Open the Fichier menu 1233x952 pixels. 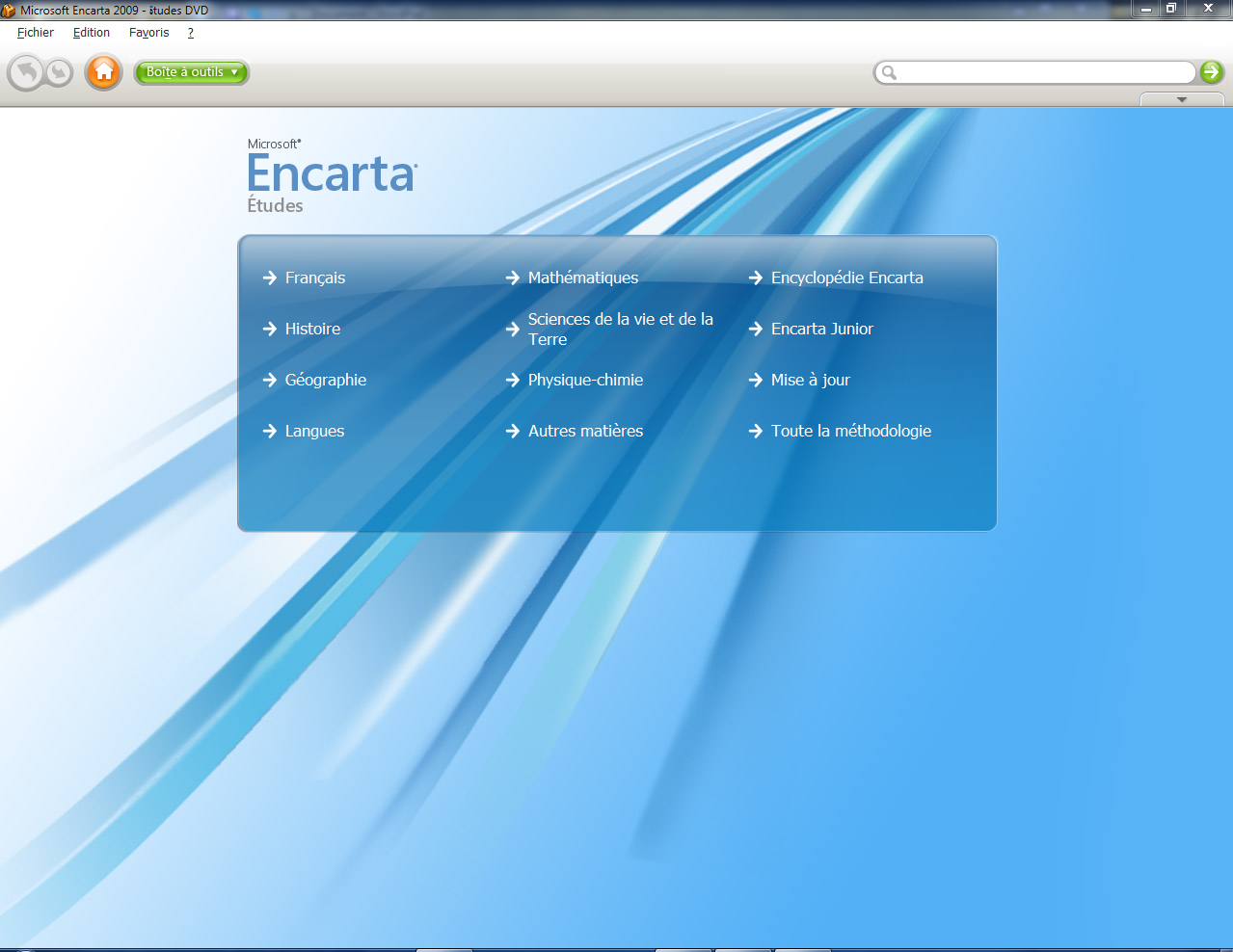click(36, 33)
